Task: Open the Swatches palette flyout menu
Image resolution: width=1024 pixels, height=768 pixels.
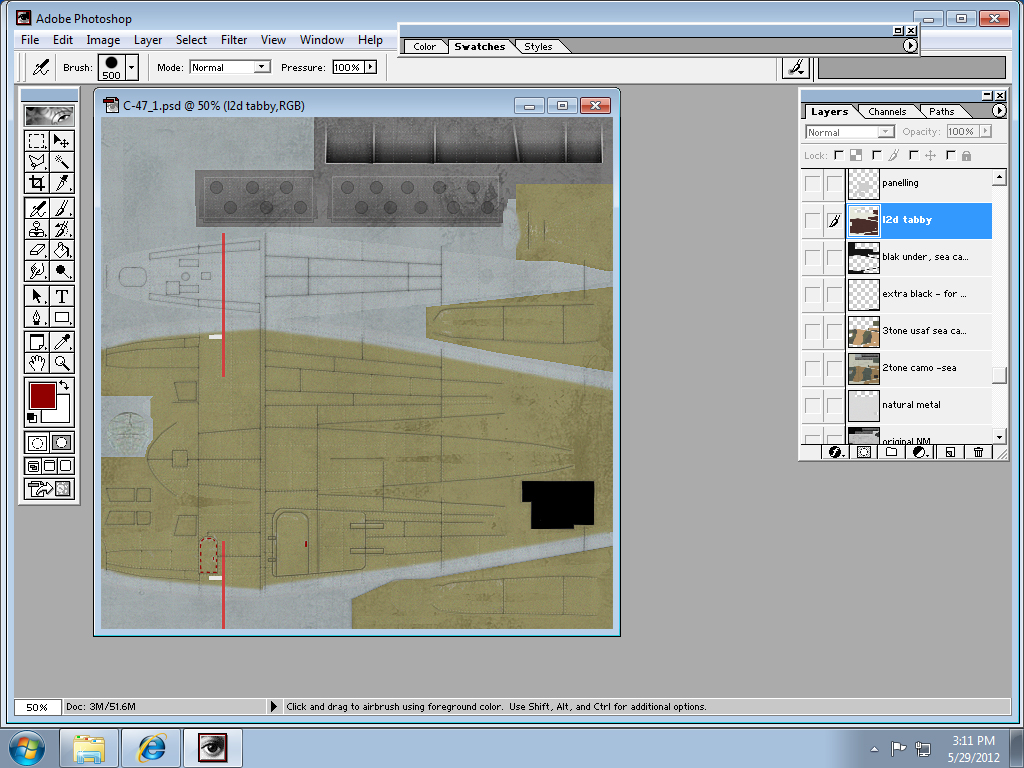Action: (910, 46)
